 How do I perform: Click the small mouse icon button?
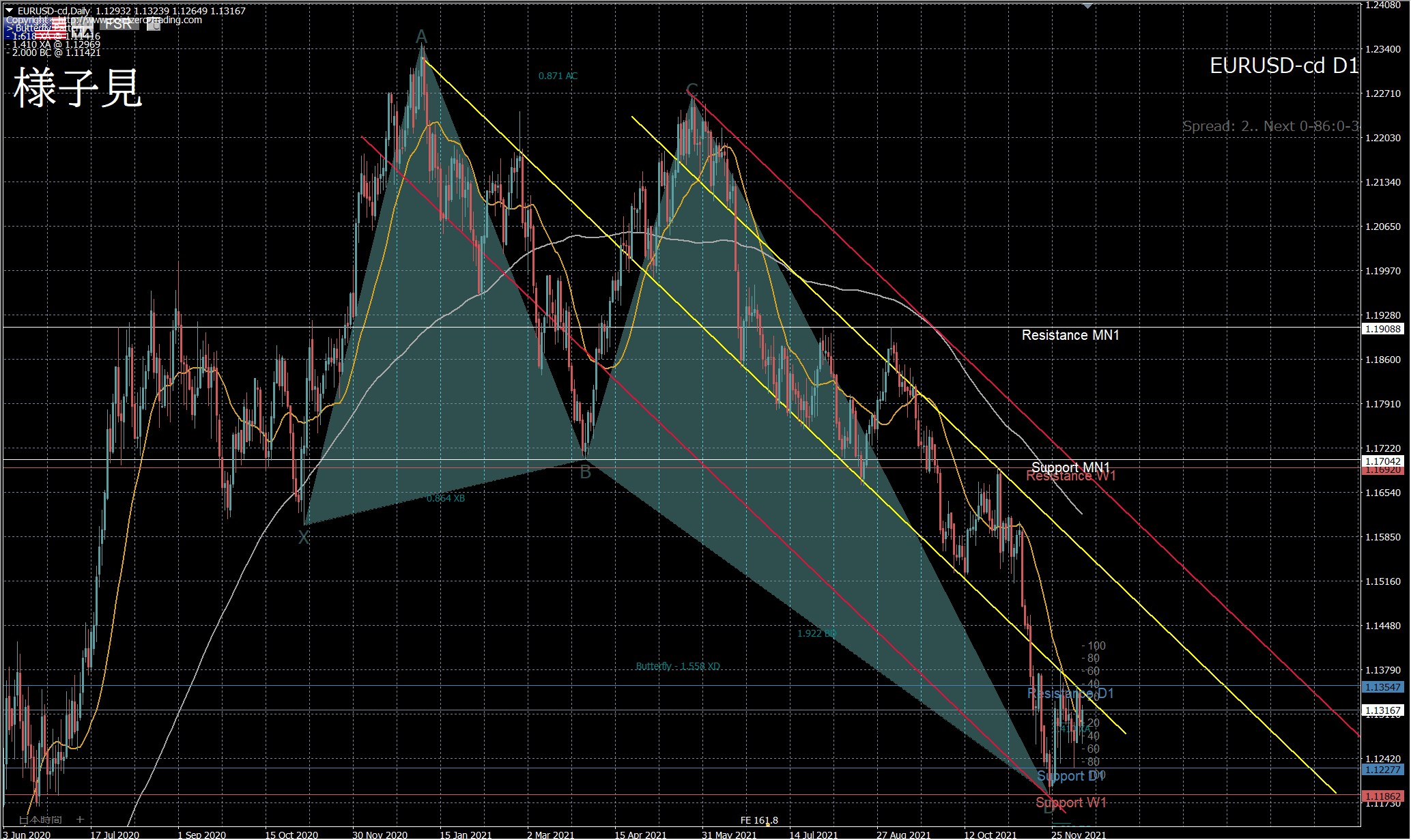pos(154,25)
